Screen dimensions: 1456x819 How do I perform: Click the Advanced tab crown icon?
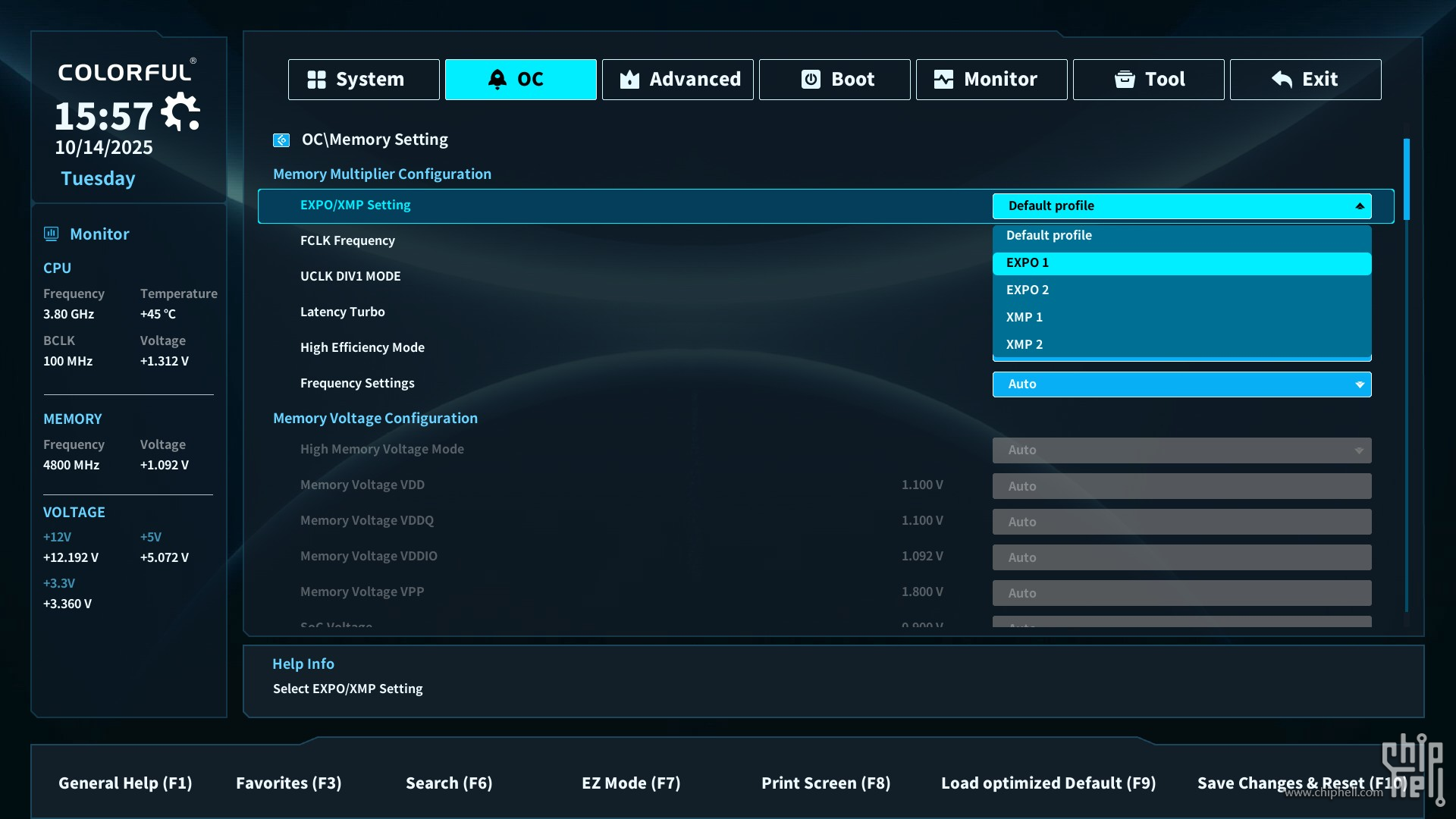click(629, 80)
